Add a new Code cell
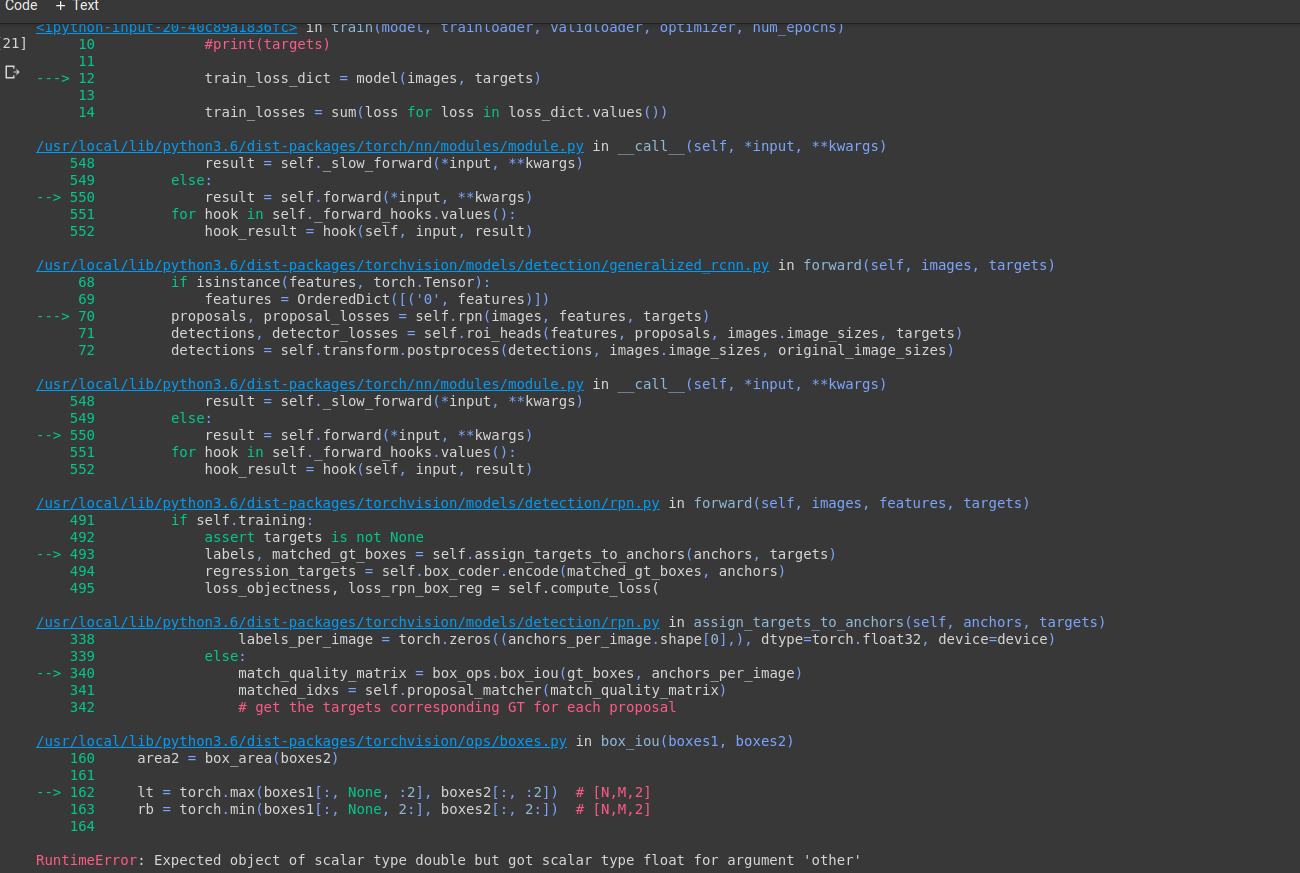Image resolution: width=1300 pixels, height=873 pixels. (x=21, y=6)
